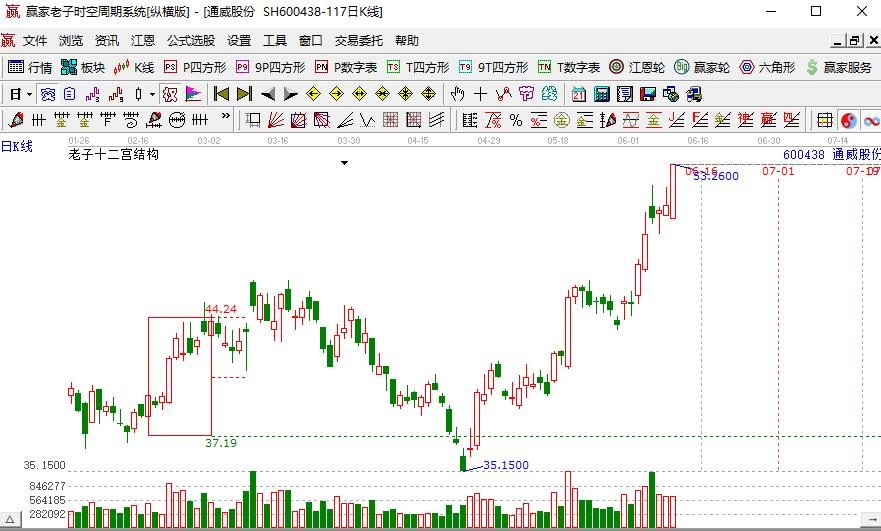The height and width of the screenshot is (531, 881).
Task: Open the 帮助 menu
Action: pyautogui.click(x=407, y=40)
